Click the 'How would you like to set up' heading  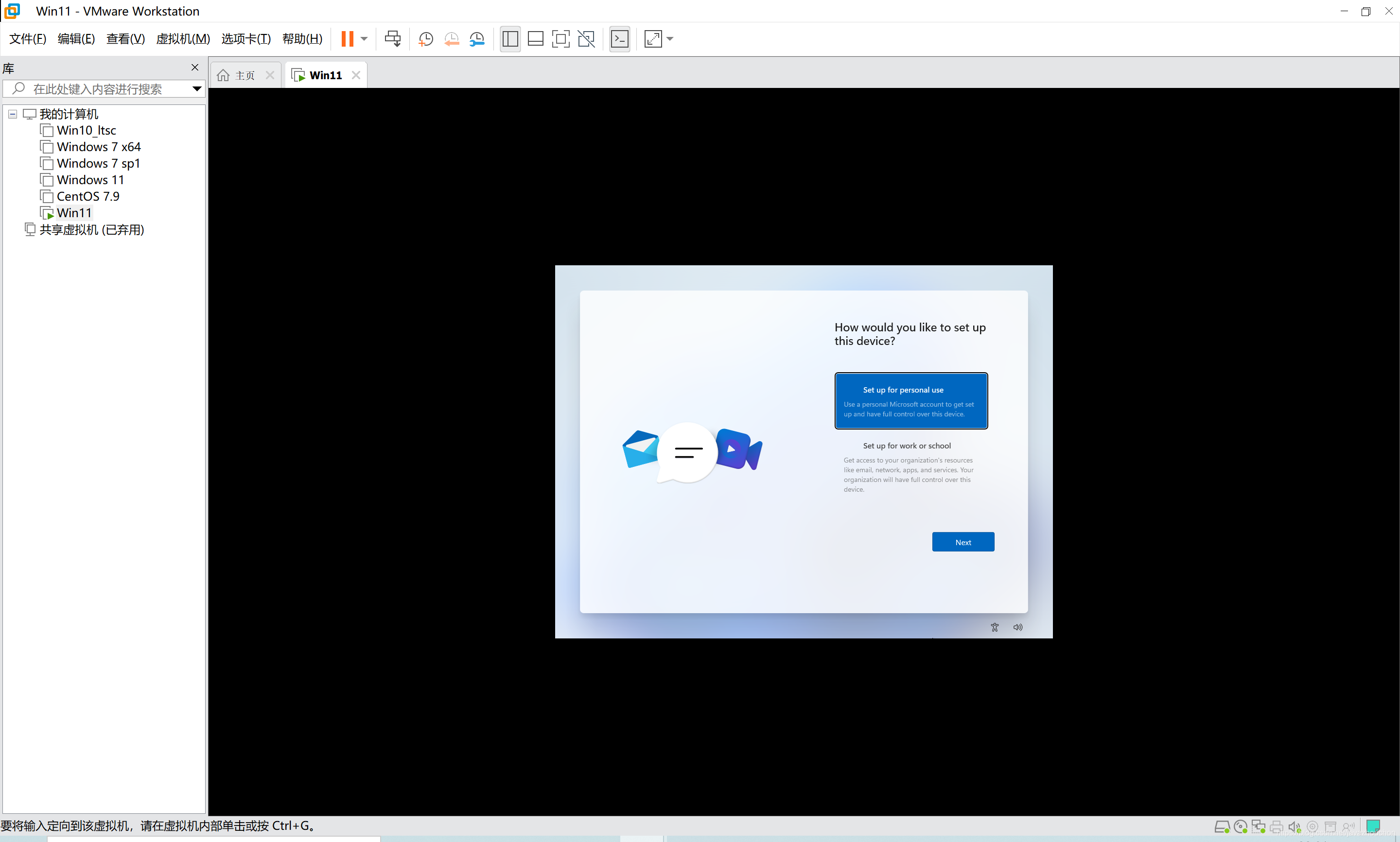click(910, 334)
